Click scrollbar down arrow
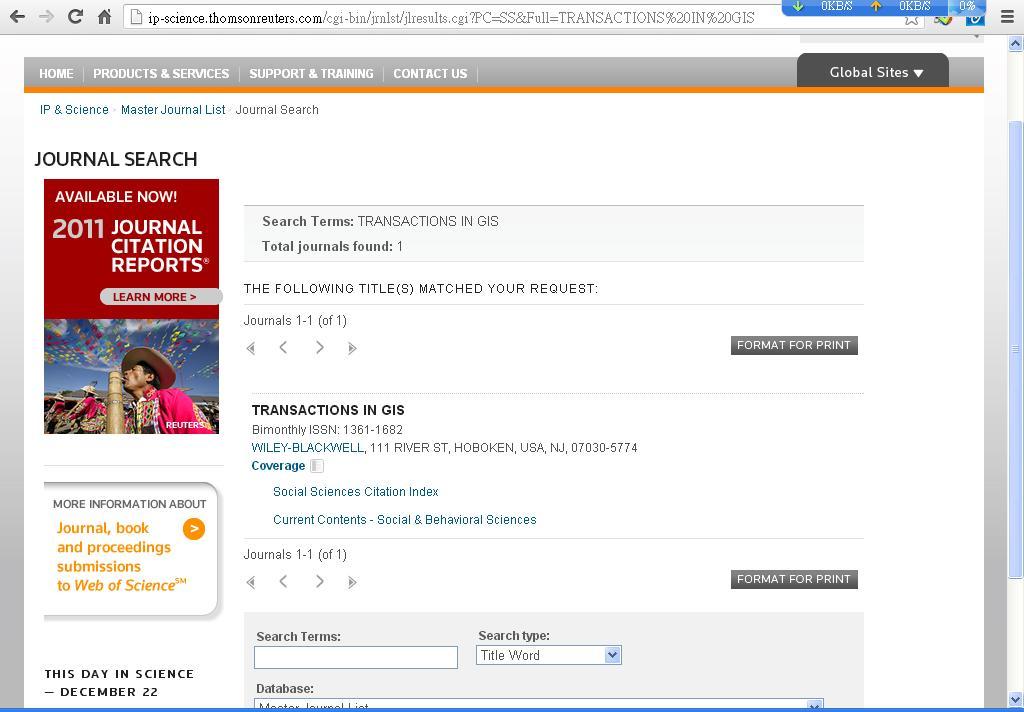Image resolution: width=1024 pixels, height=712 pixels. tap(1016, 700)
